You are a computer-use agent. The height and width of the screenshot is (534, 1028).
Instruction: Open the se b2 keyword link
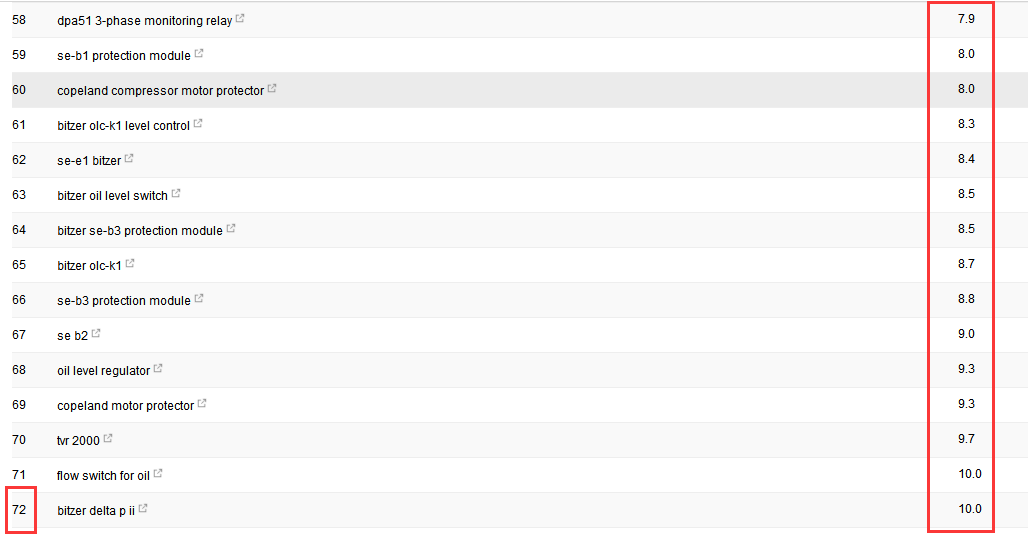coord(72,335)
